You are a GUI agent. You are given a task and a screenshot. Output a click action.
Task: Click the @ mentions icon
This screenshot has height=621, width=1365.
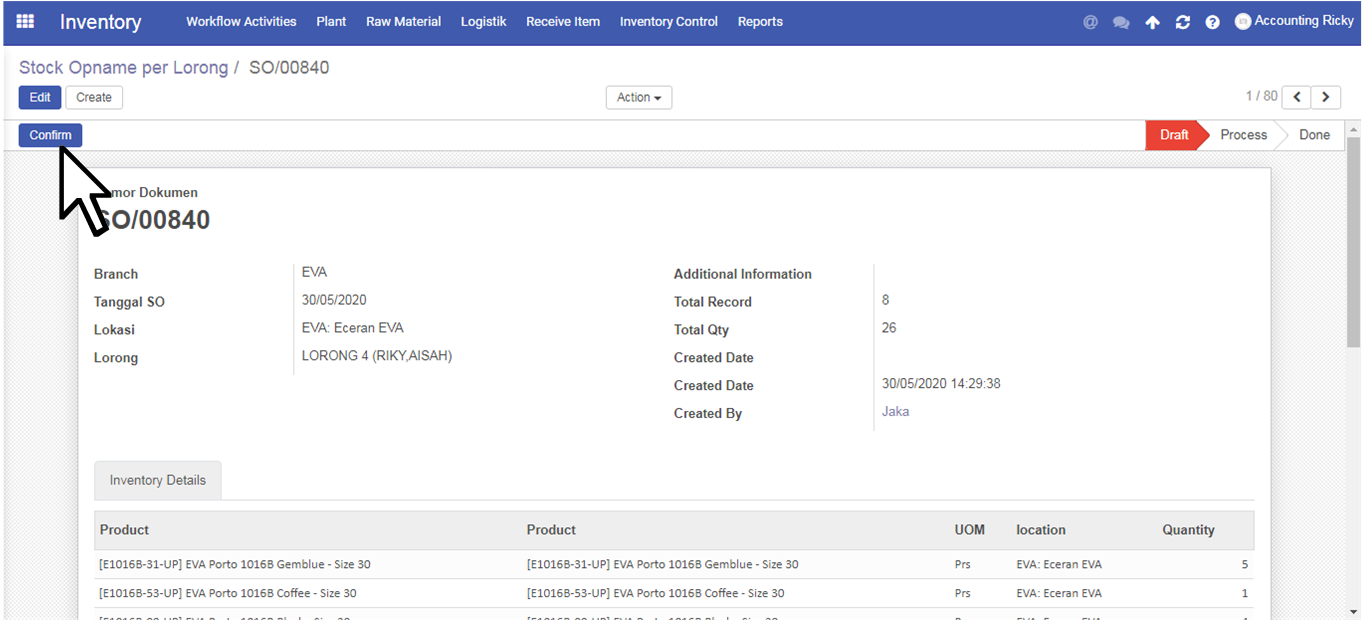point(1090,22)
